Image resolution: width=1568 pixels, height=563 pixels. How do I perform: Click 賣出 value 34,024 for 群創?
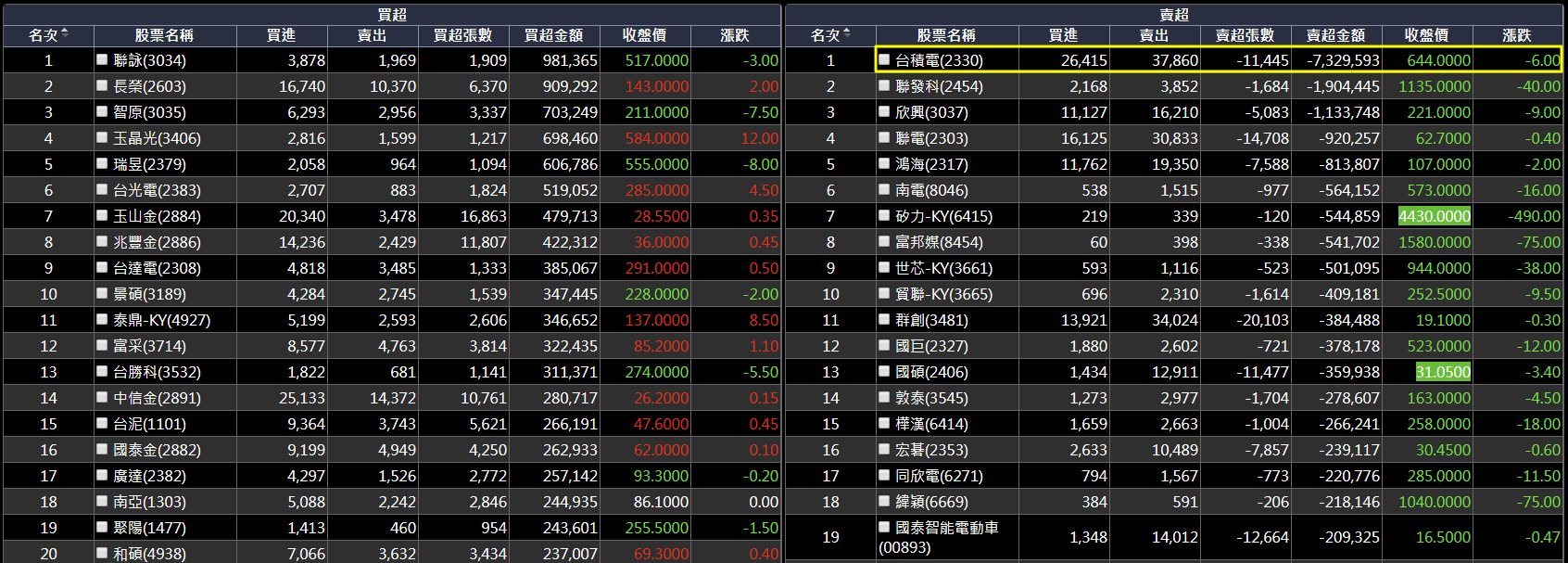(1176, 320)
